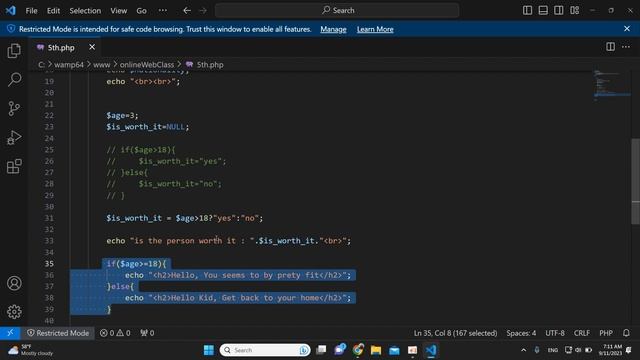
Task: Click the wamp64 breadcrumb
Action: click(x=69, y=64)
